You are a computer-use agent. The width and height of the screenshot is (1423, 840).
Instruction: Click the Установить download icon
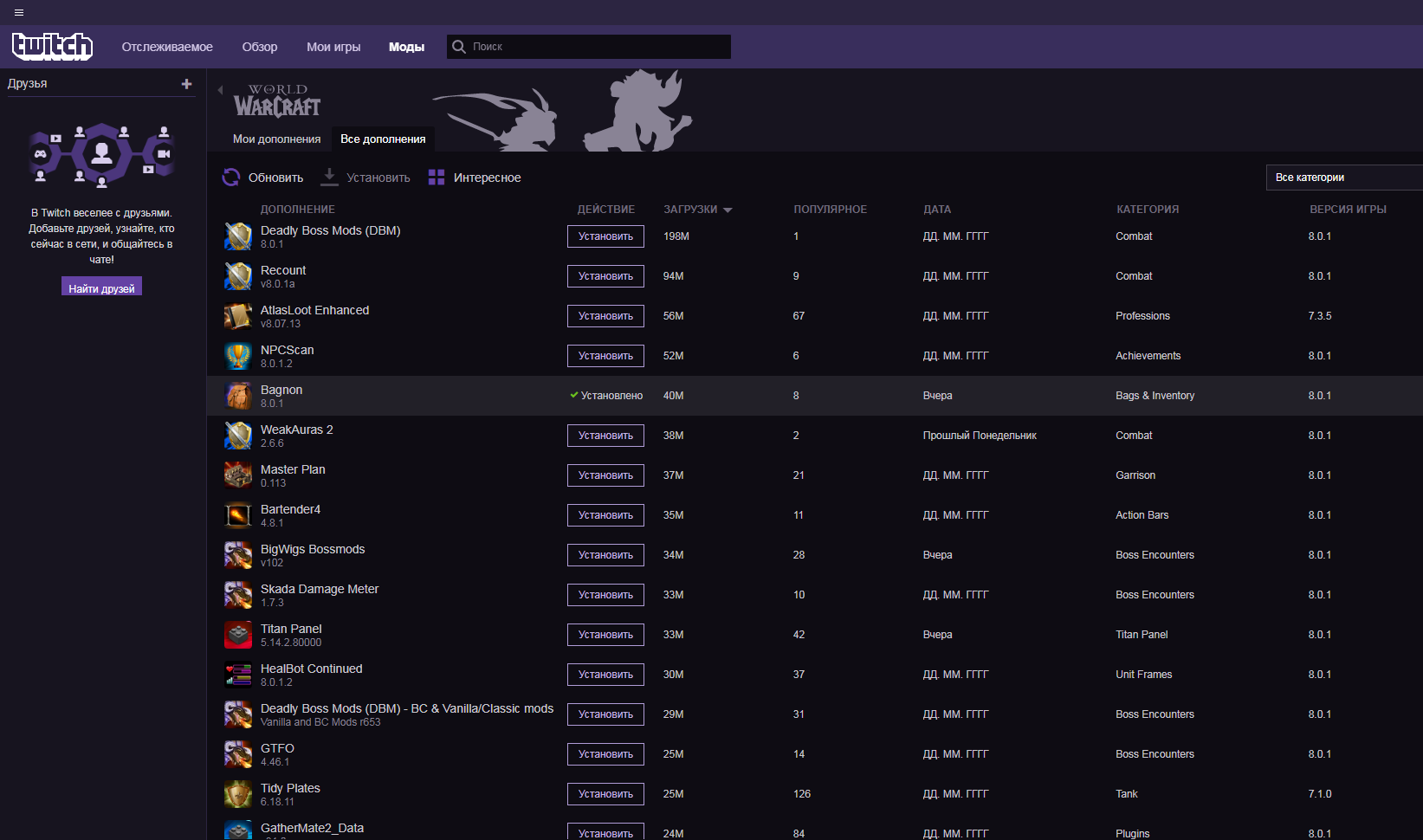(x=329, y=177)
